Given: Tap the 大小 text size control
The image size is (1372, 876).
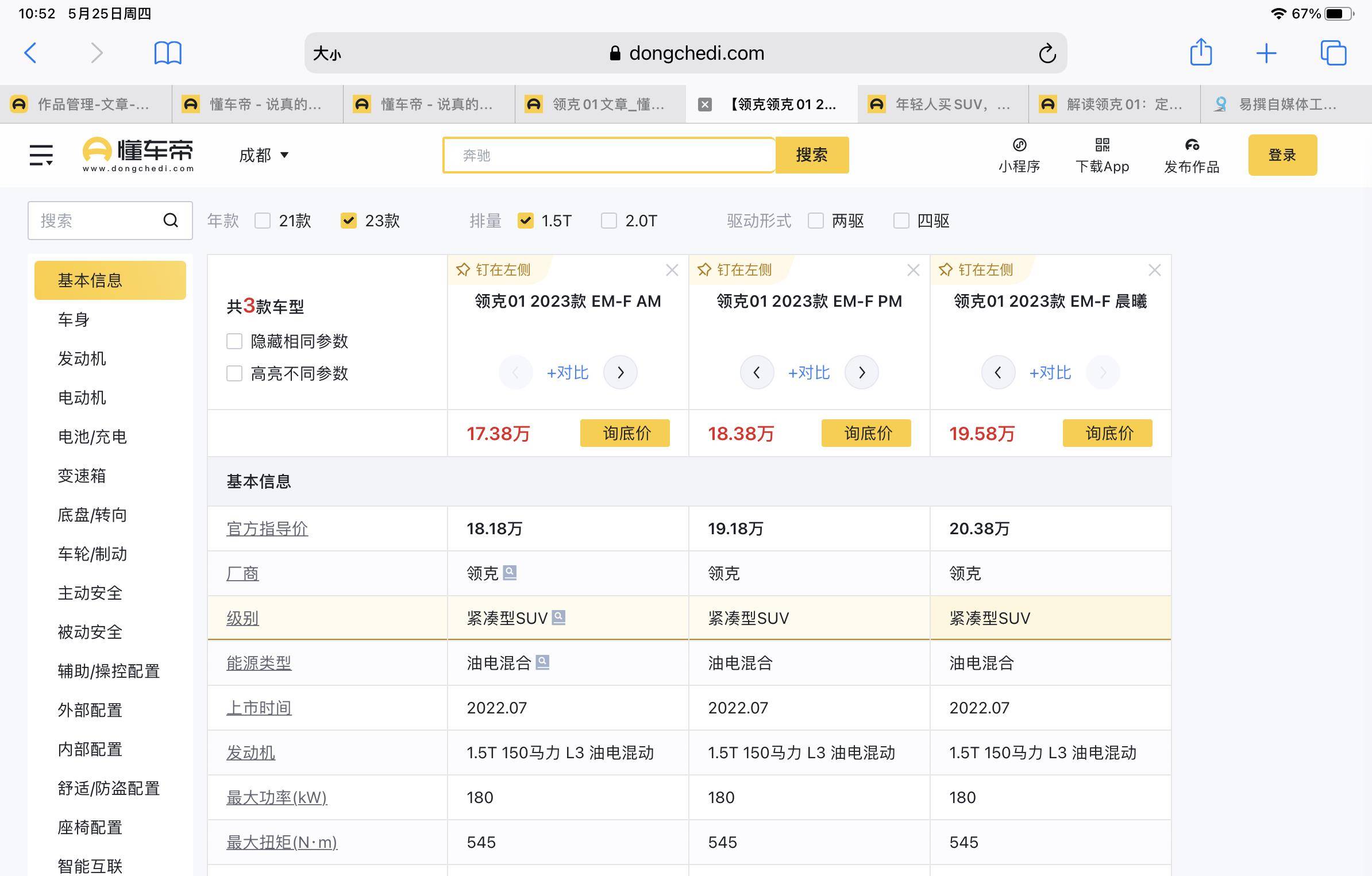Looking at the screenshot, I should pos(327,53).
